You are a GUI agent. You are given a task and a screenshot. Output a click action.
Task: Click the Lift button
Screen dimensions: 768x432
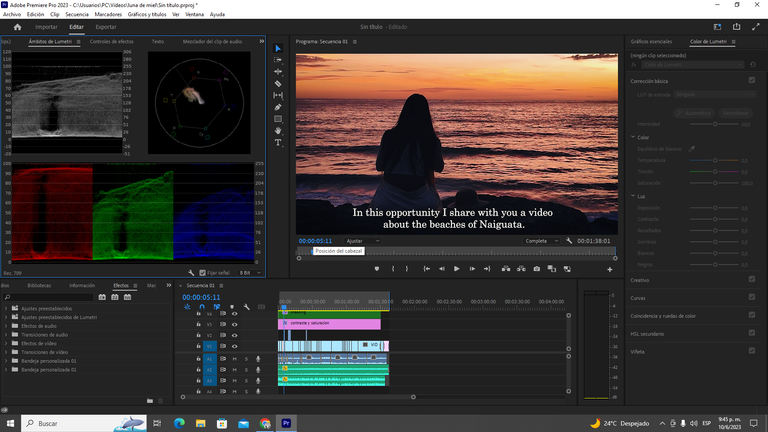(506, 269)
